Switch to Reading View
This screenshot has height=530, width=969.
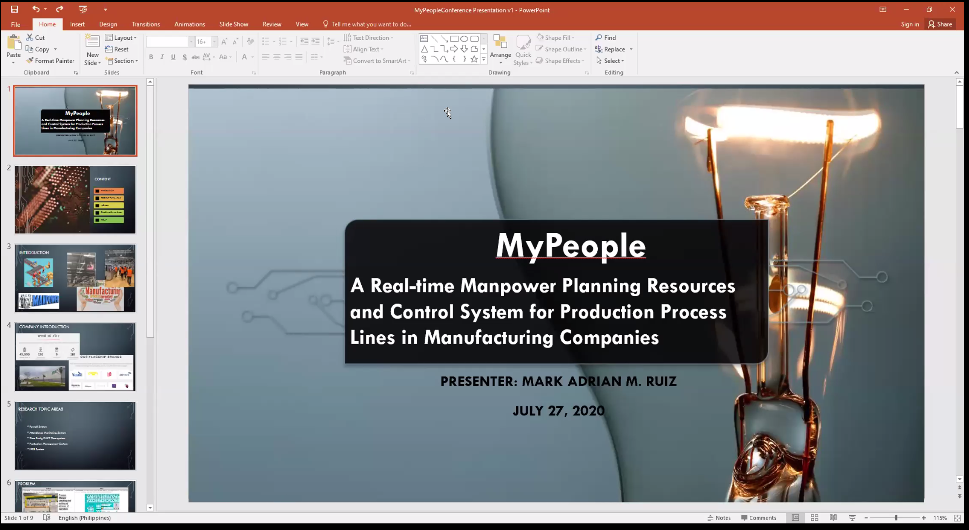833,518
